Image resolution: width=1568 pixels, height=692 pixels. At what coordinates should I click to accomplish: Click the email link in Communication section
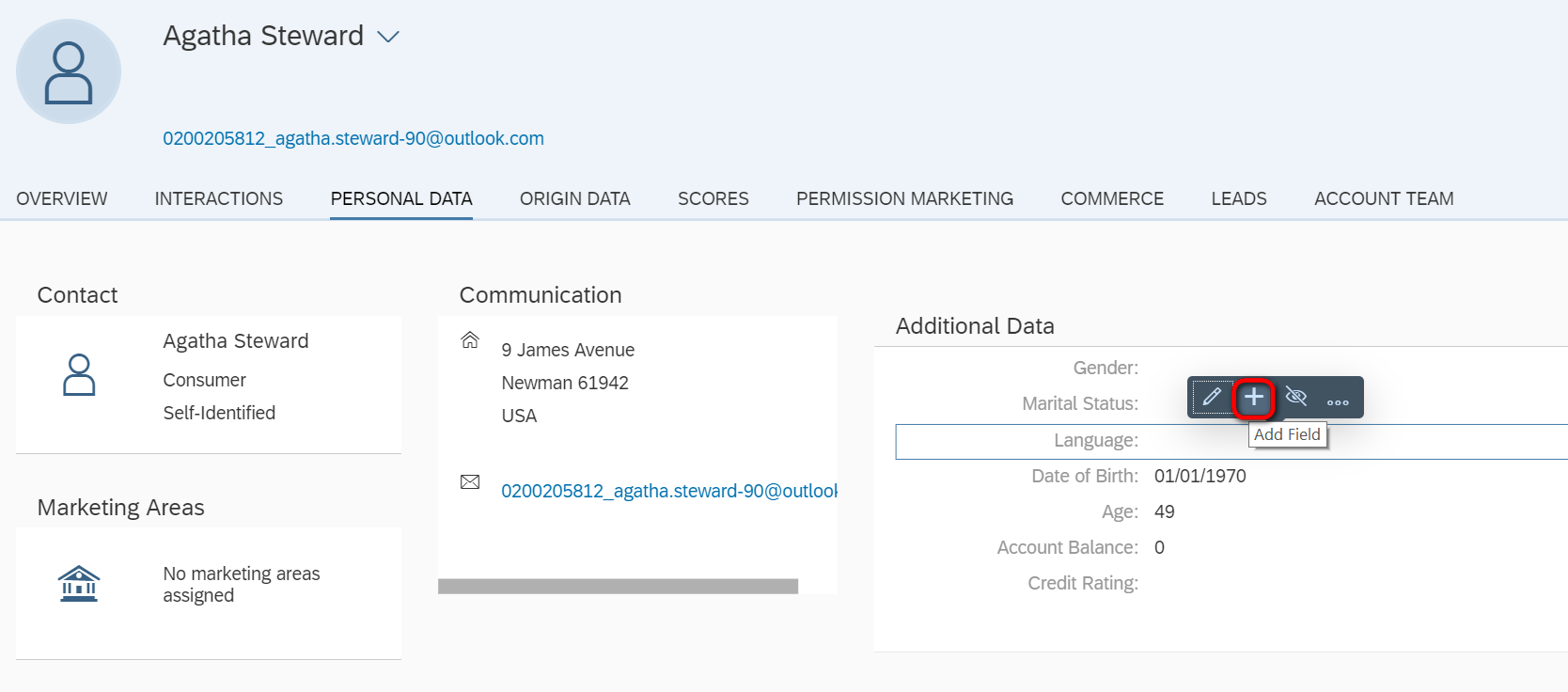point(669,491)
